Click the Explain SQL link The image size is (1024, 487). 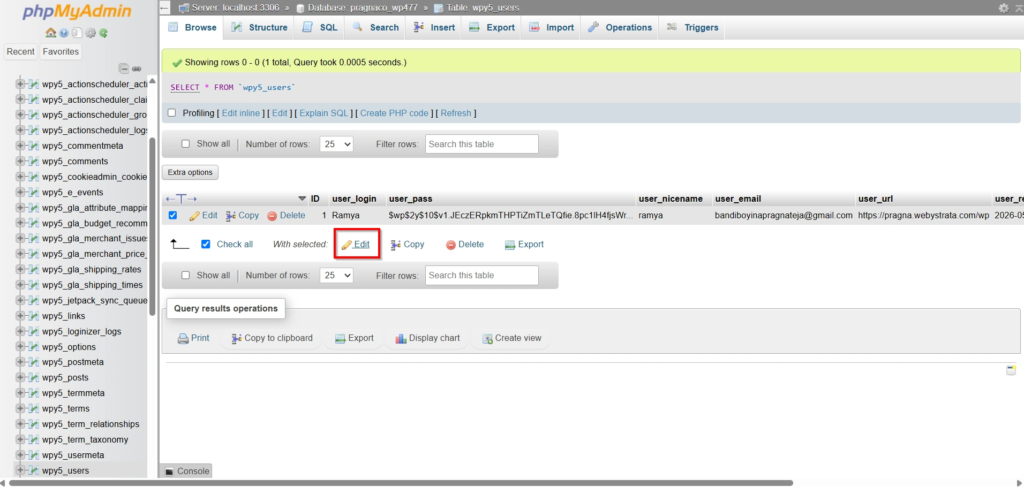pyautogui.click(x=324, y=113)
